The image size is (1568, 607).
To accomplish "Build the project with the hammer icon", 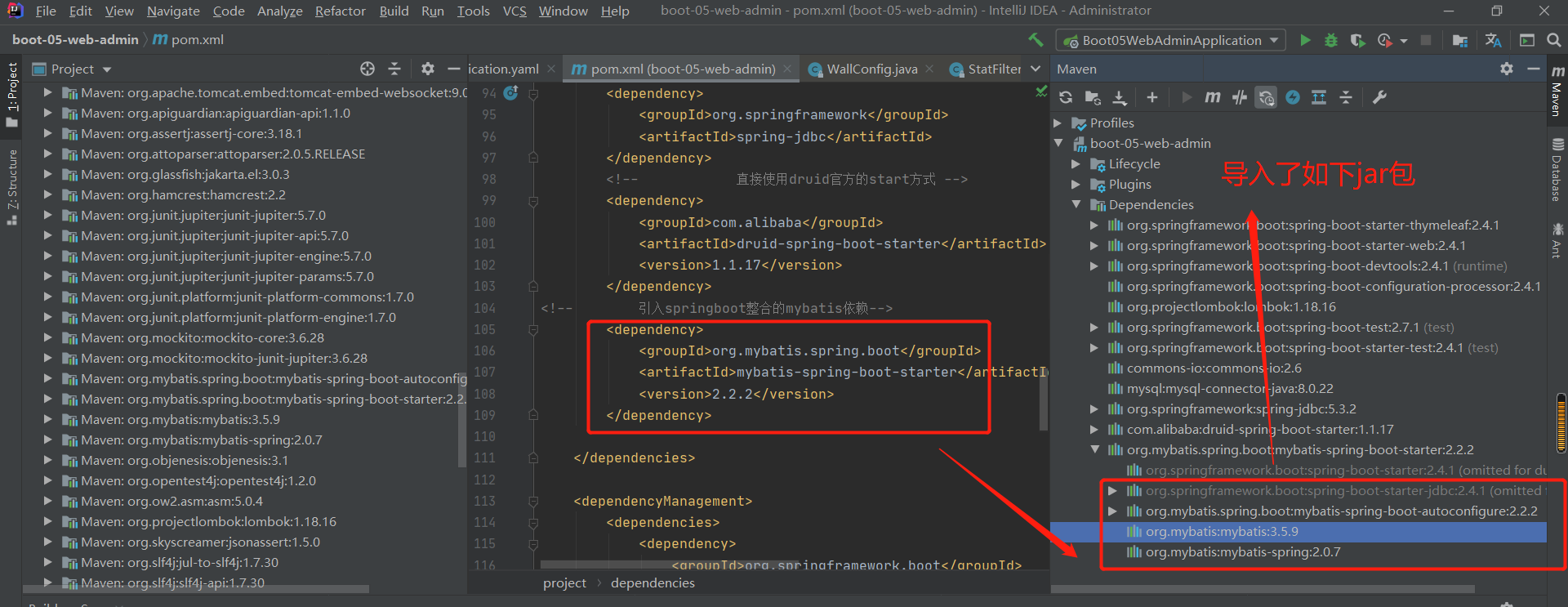I will (x=1036, y=40).
